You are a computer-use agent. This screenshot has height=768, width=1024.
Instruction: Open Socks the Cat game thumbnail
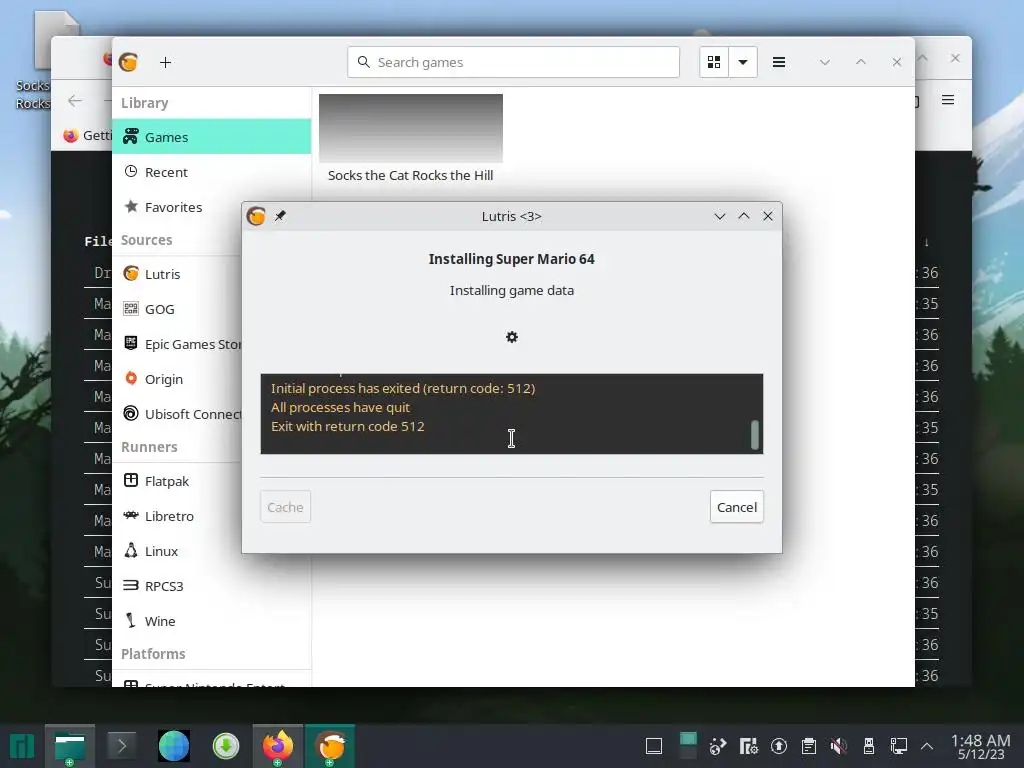(411, 128)
